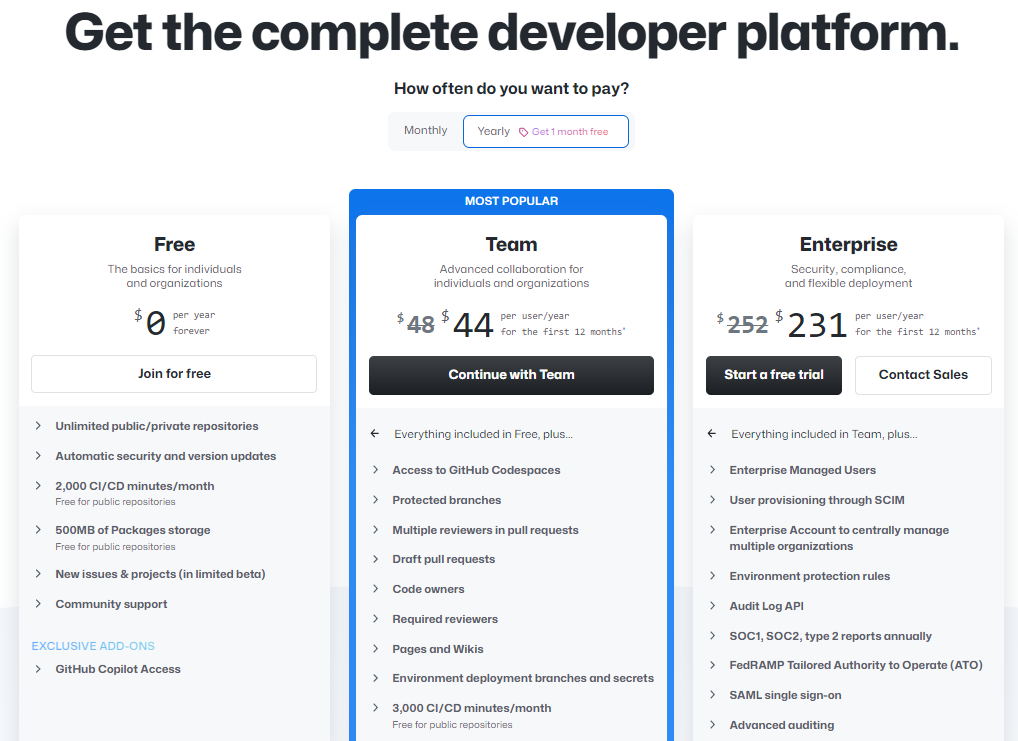Click the Team plan title
This screenshot has height=741, width=1018.
(x=511, y=244)
